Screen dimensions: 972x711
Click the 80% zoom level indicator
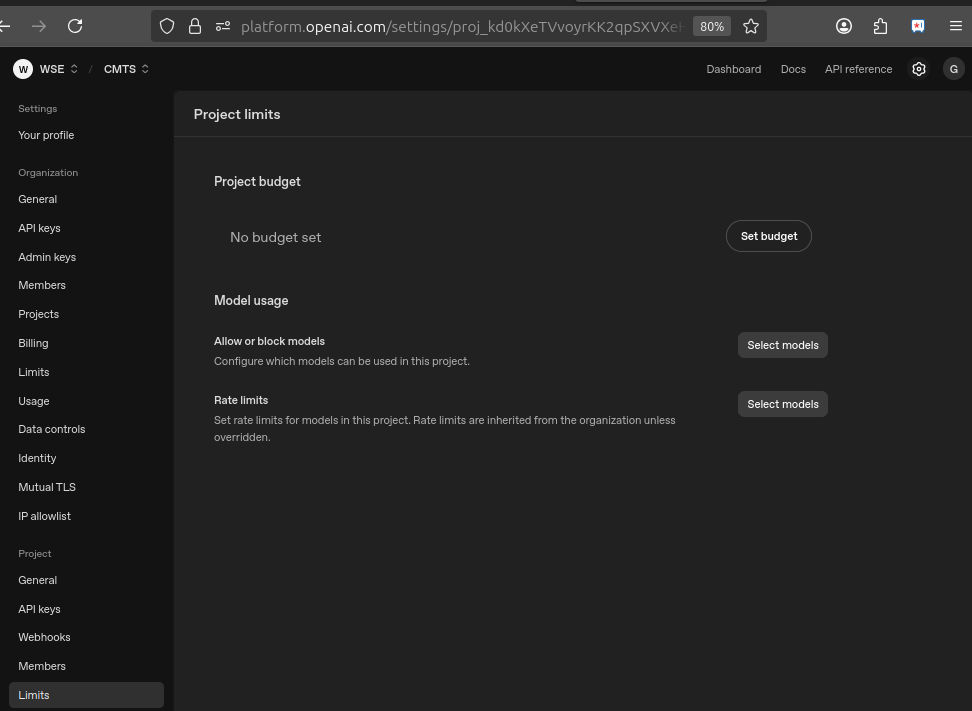tap(712, 26)
